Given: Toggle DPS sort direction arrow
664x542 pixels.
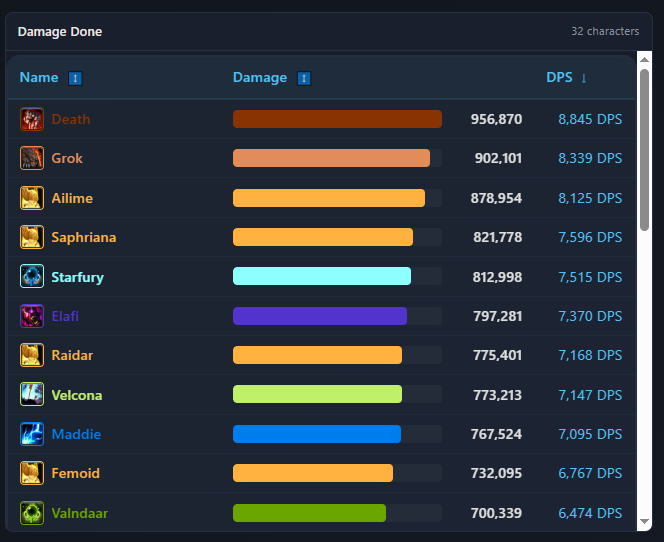Looking at the screenshot, I should point(584,78).
